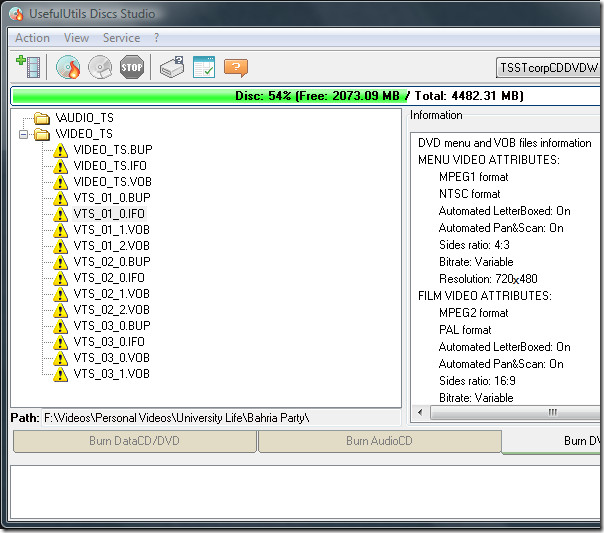
Task: Click warning icon beside VTS_01_0.IFO
Action: pyautogui.click(x=60, y=214)
